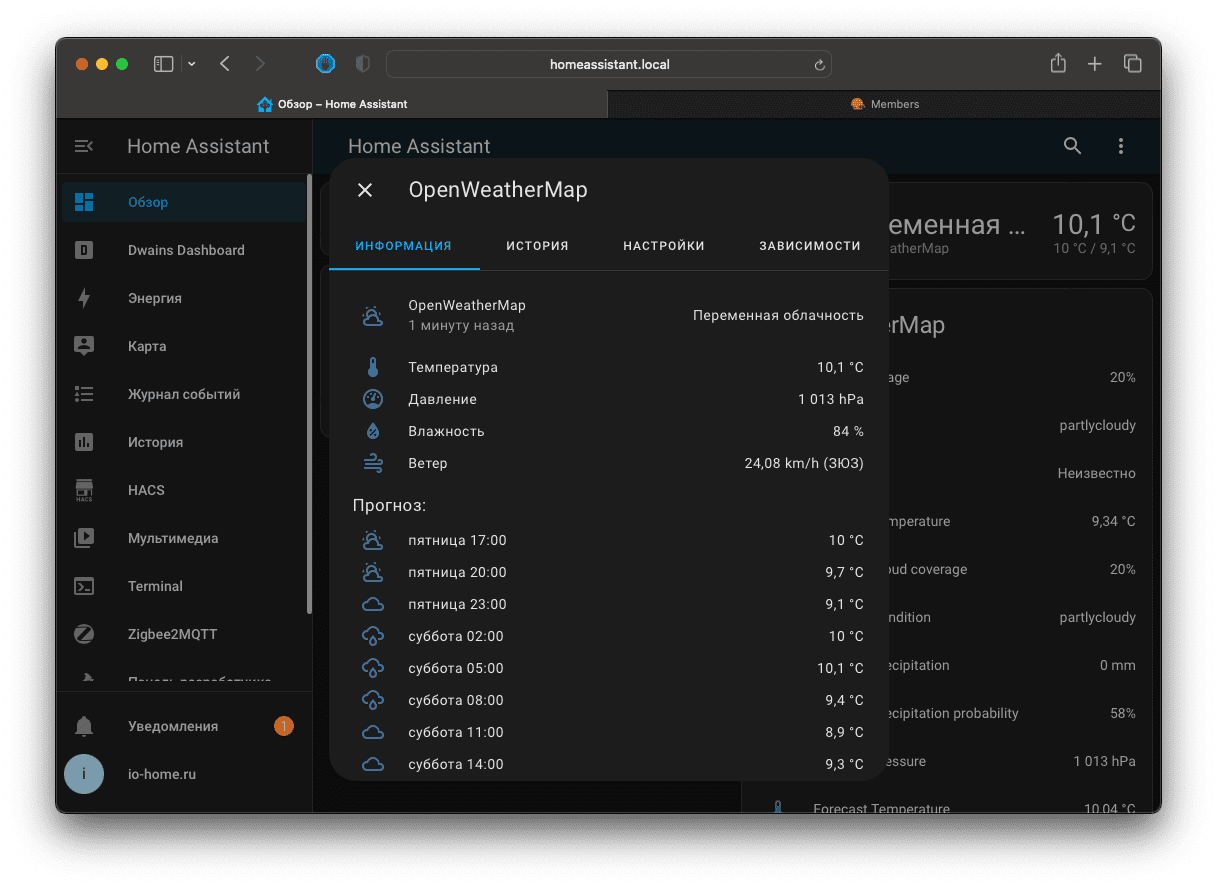Open the Карта map icon
Viewport: 1217px width, 887px height.
[x=84, y=346]
